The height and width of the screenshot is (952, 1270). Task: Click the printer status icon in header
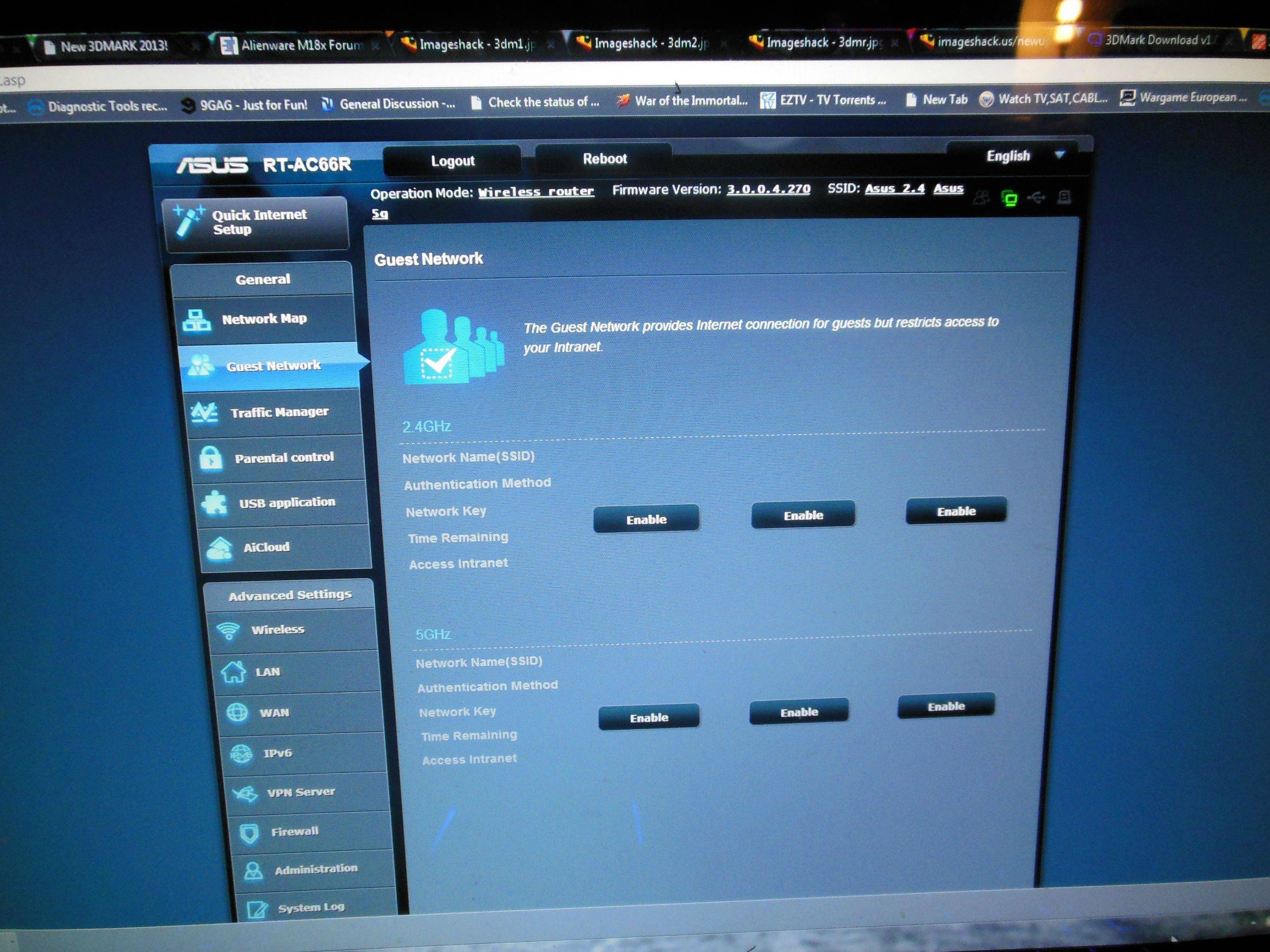click(x=1064, y=198)
